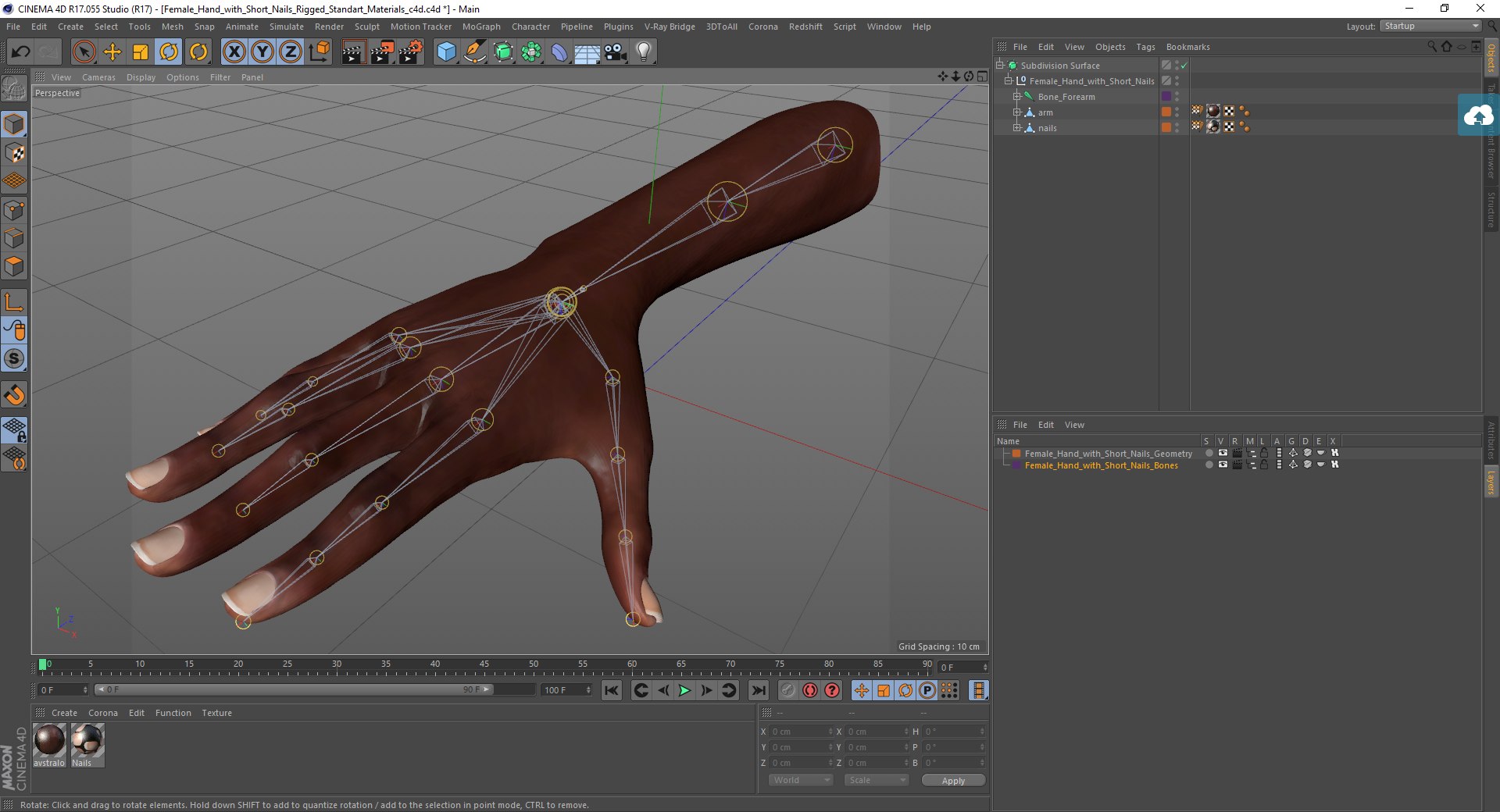1500x812 pixels.
Task: Click the avstralo material thumbnail
Action: pos(49,740)
